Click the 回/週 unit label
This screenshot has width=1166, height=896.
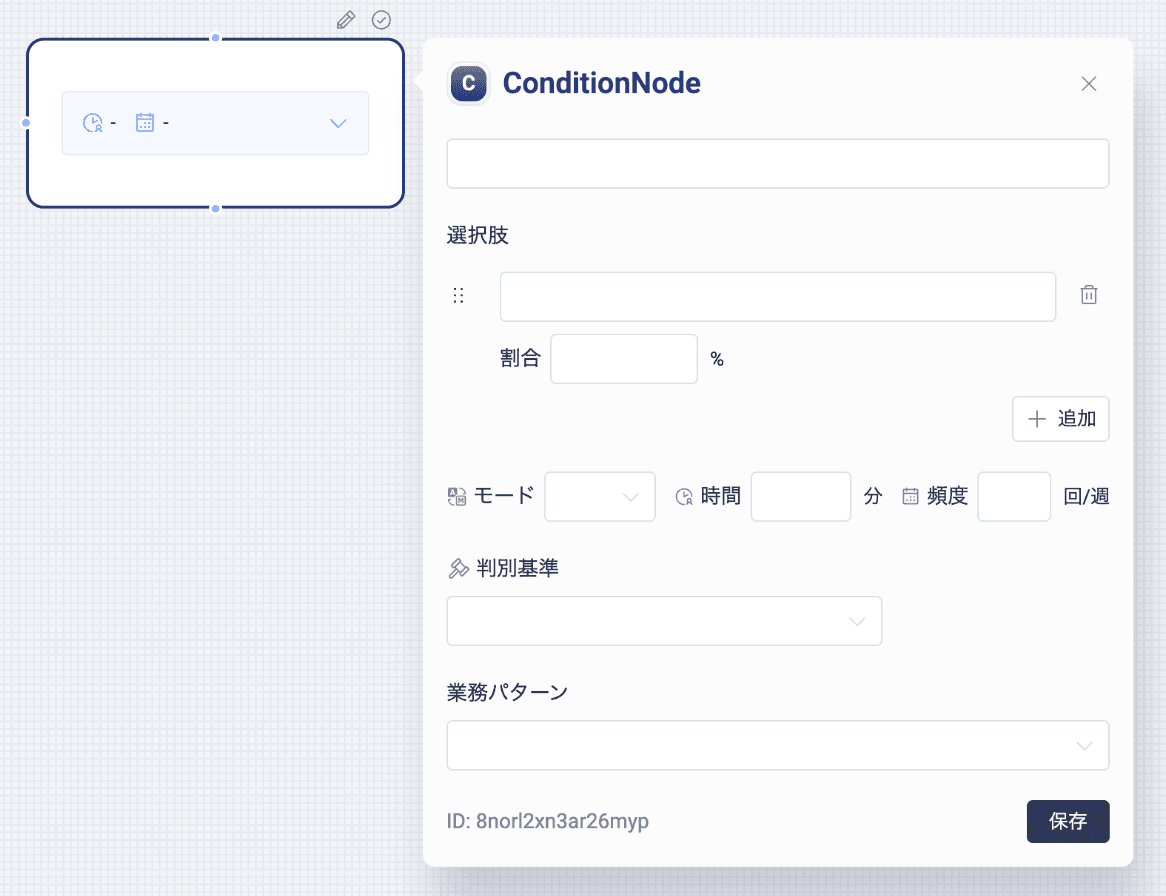click(1086, 497)
